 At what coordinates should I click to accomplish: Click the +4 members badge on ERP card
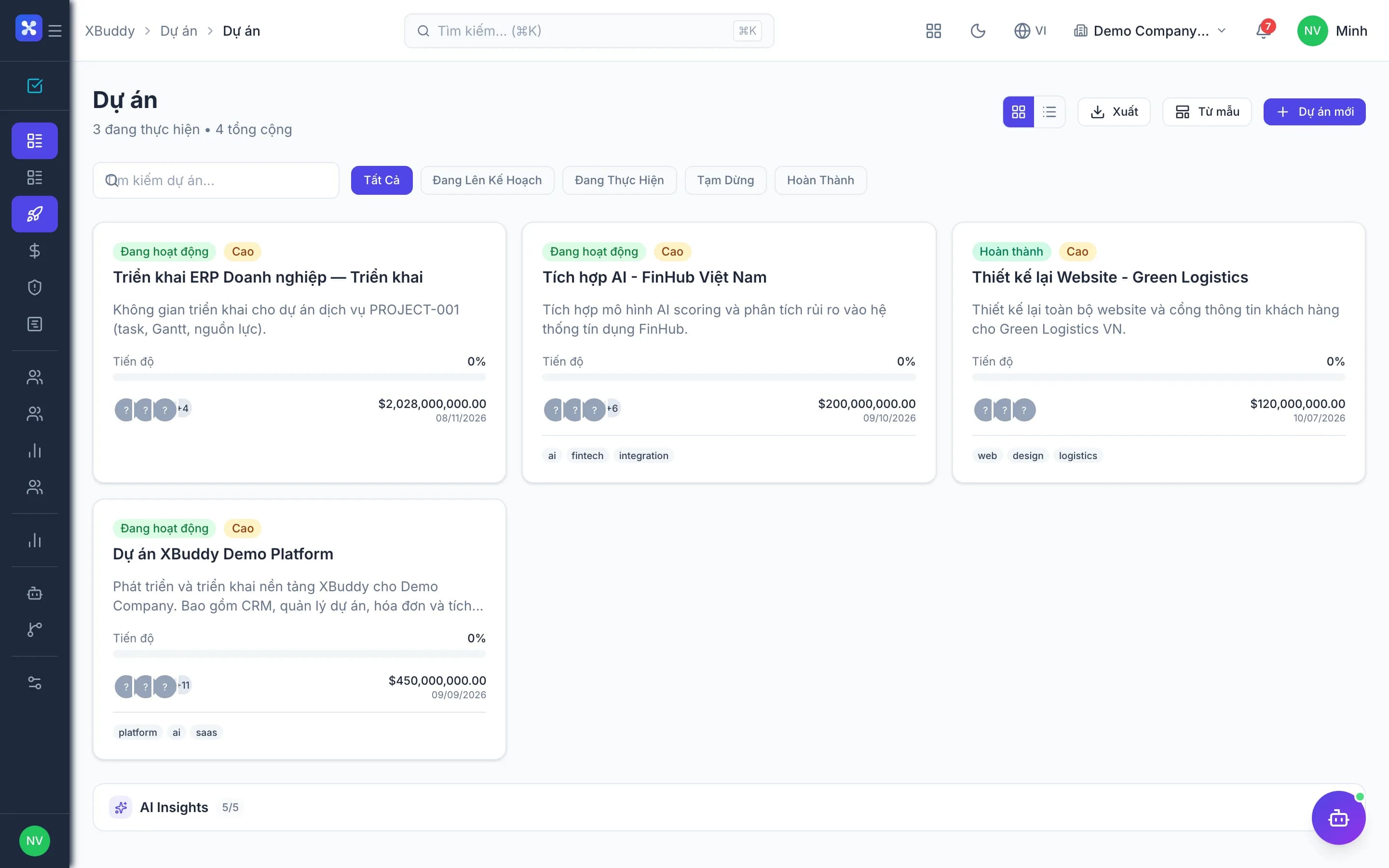pos(183,408)
